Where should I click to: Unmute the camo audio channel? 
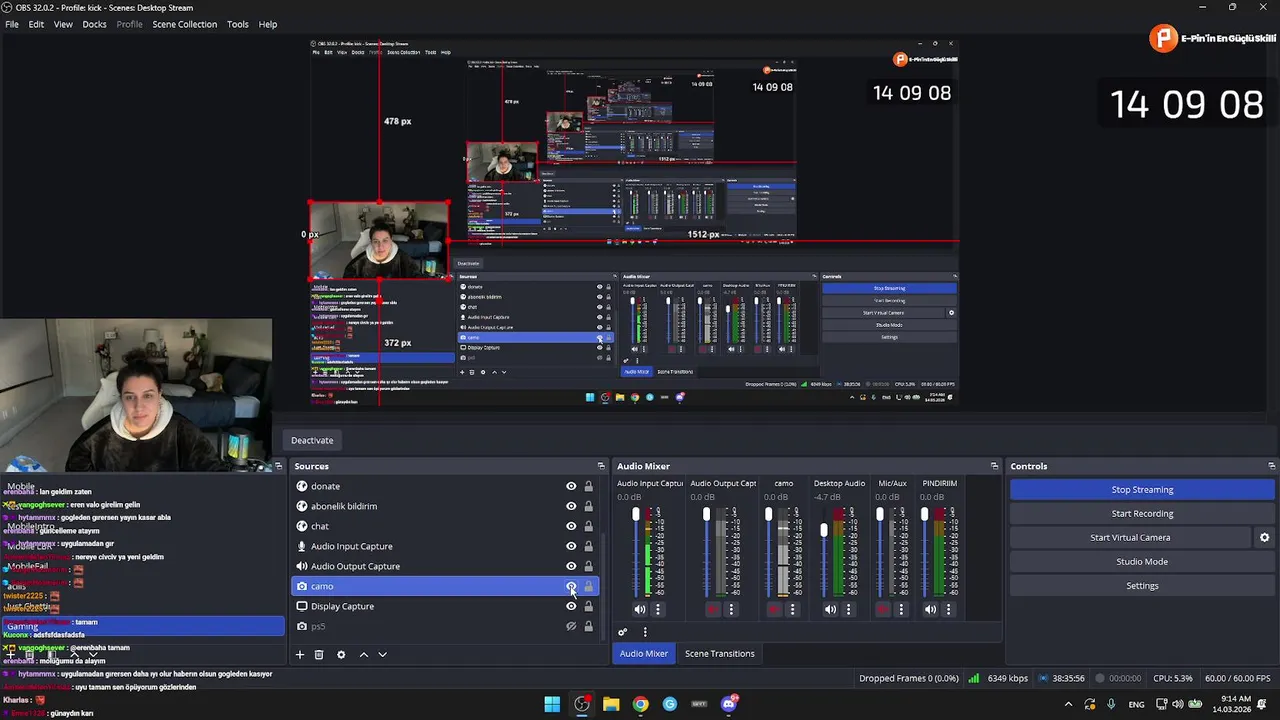(774, 609)
